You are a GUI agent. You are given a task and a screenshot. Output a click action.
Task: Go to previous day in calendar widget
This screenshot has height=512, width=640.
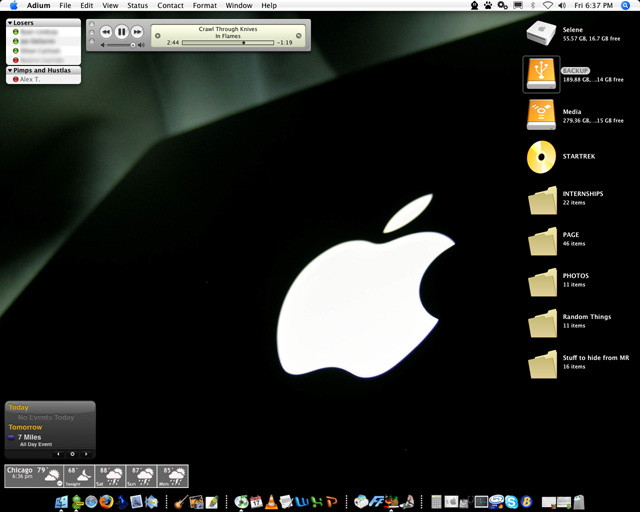click(x=58, y=454)
